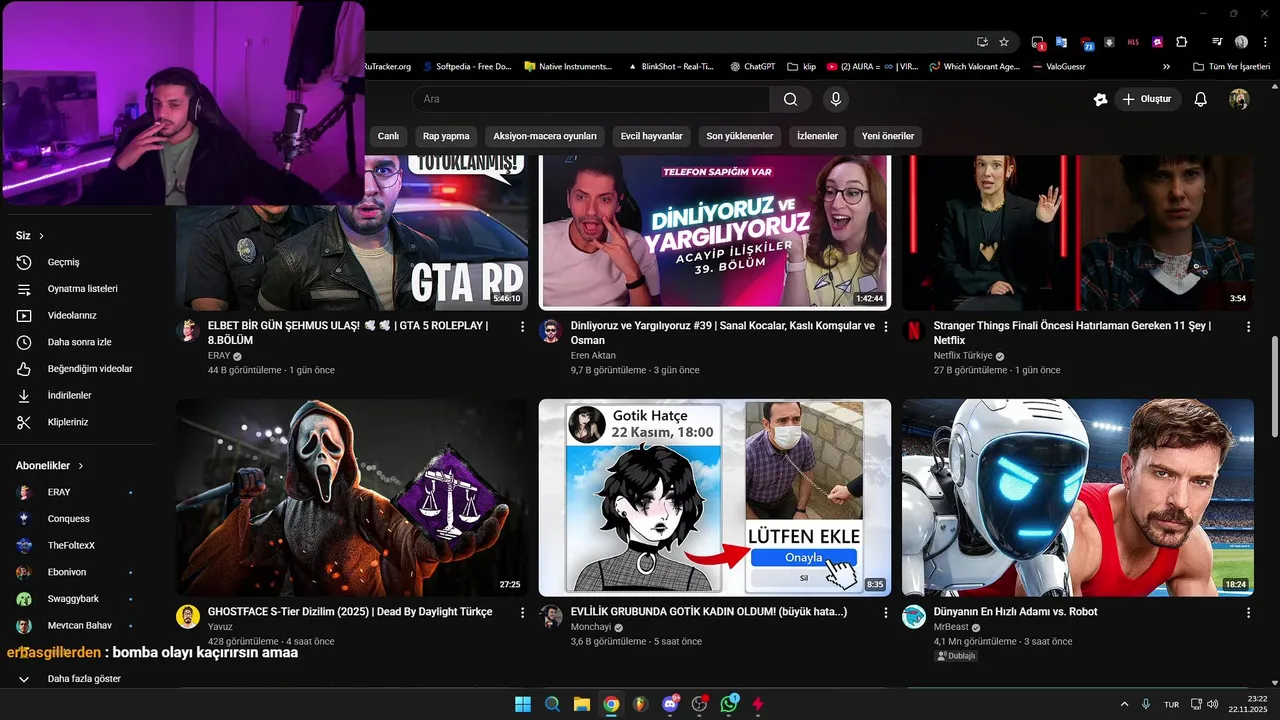Image resolution: width=1280 pixels, height=720 pixels.
Task: Open the ERAY channel under first video
Action: pos(219,356)
